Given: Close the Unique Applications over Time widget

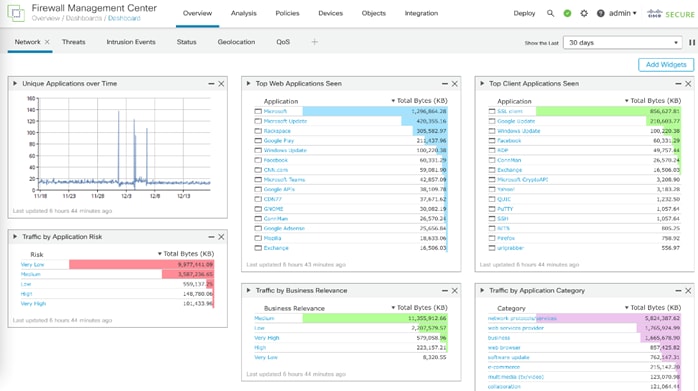Looking at the screenshot, I should [221, 84].
